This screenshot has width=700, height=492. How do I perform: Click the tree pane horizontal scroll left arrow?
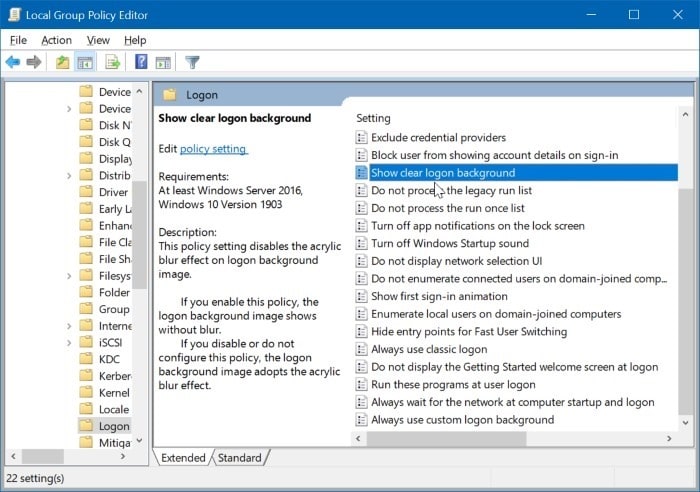[x=13, y=456]
